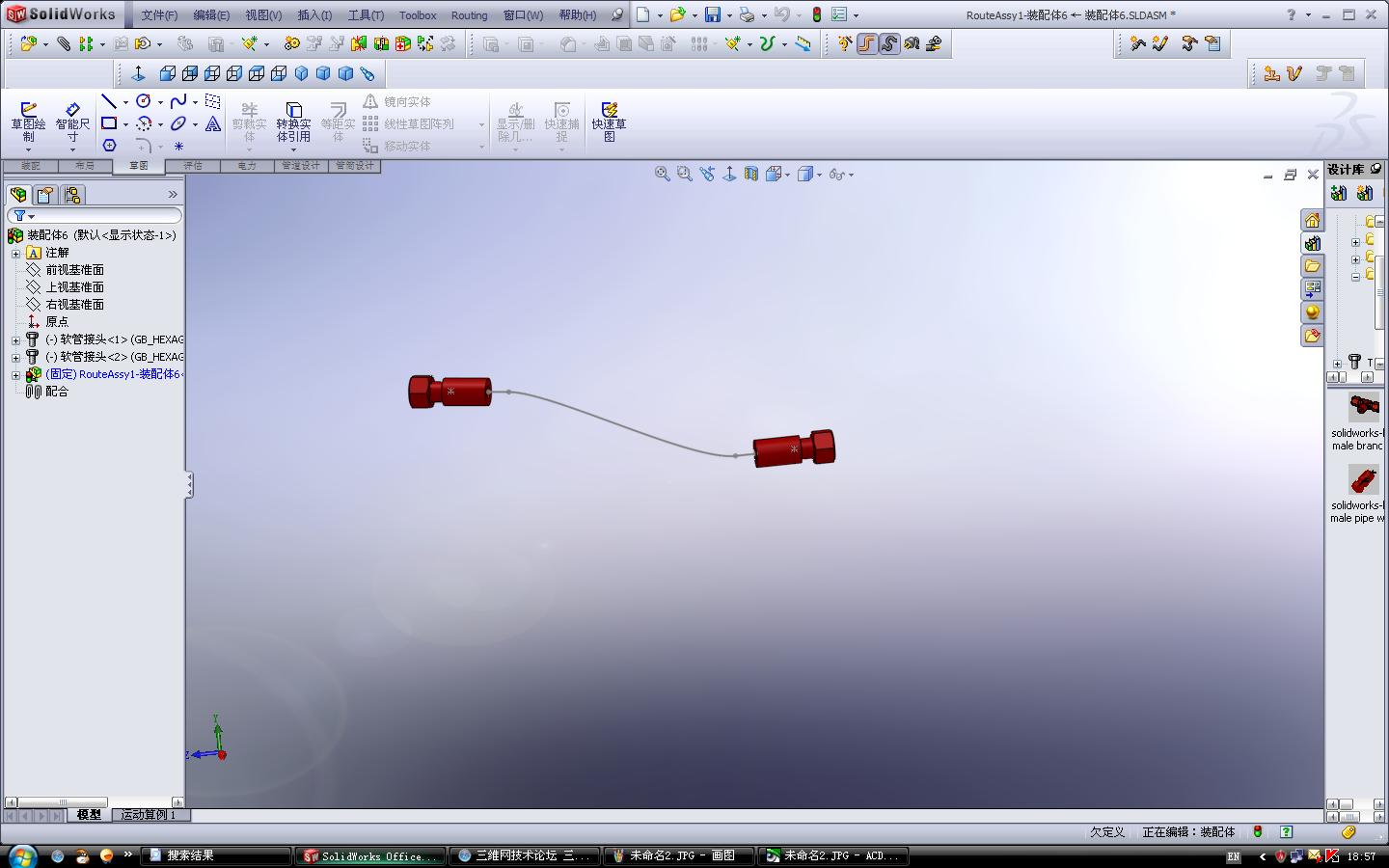
Task: Open Windows Start button
Action: click(21, 855)
